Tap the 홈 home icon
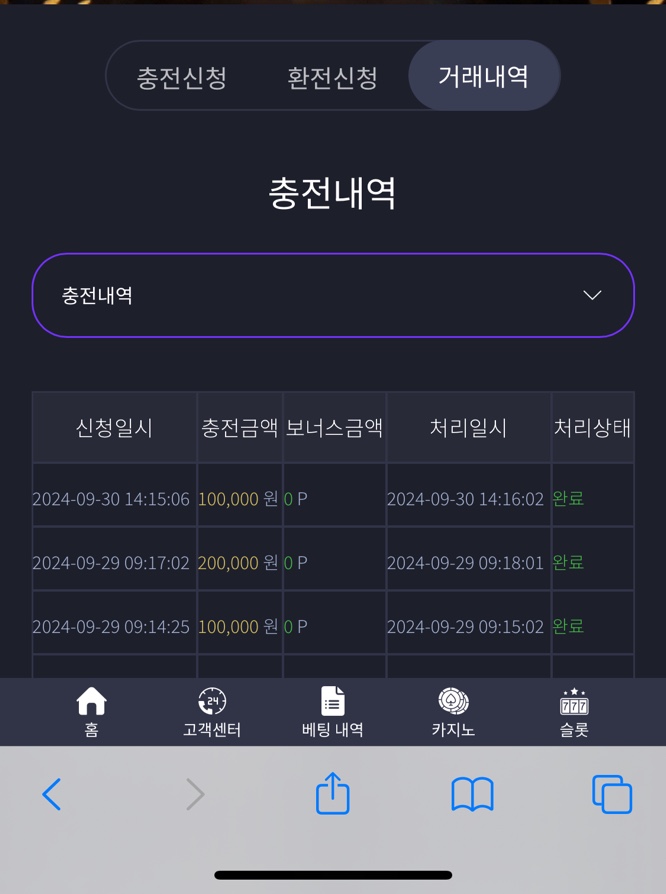 [91, 701]
